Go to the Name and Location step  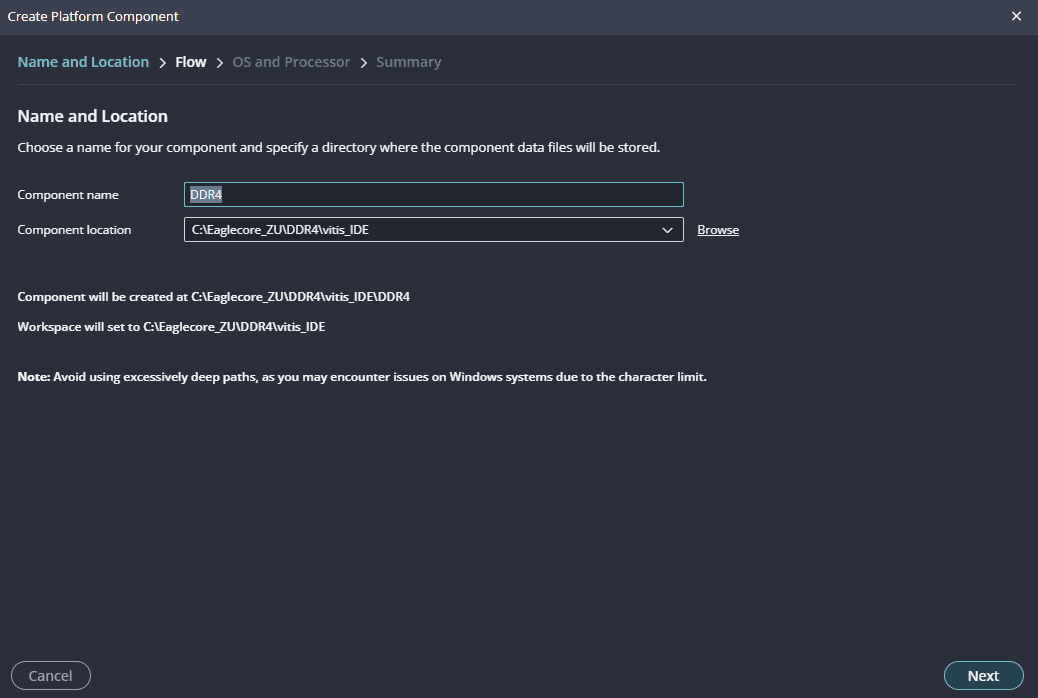(83, 62)
